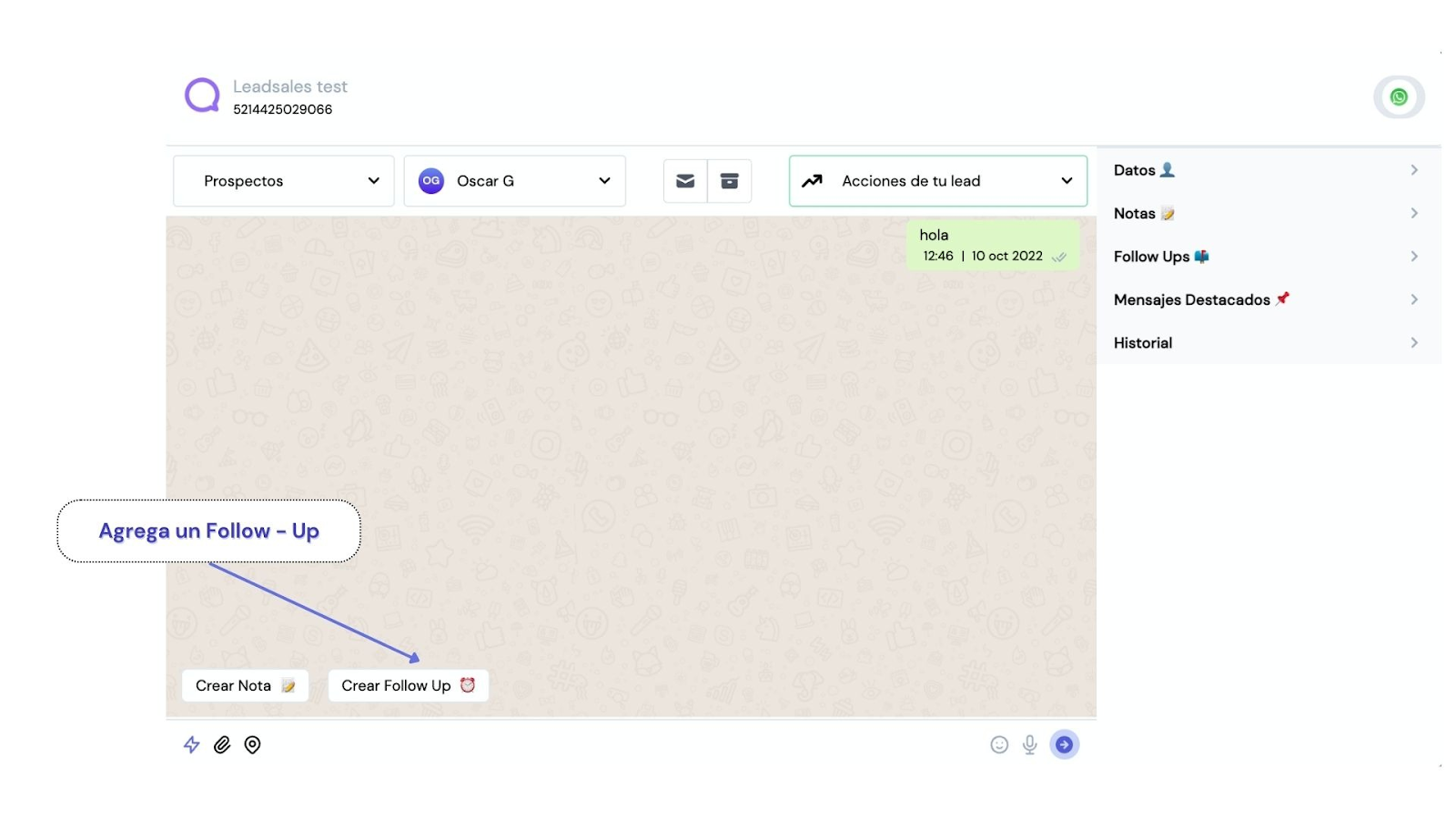
Task: Click the WhatsApp channel icon
Action: click(x=1399, y=96)
